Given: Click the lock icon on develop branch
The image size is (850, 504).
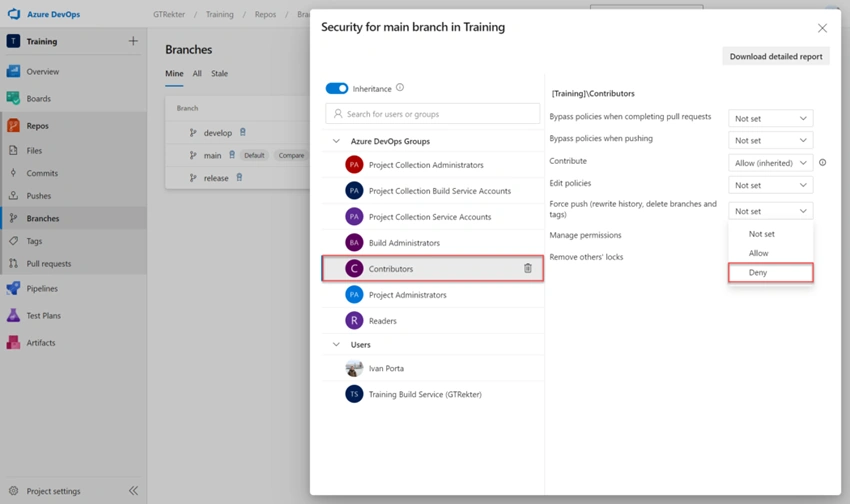Looking at the screenshot, I should pos(243,132).
